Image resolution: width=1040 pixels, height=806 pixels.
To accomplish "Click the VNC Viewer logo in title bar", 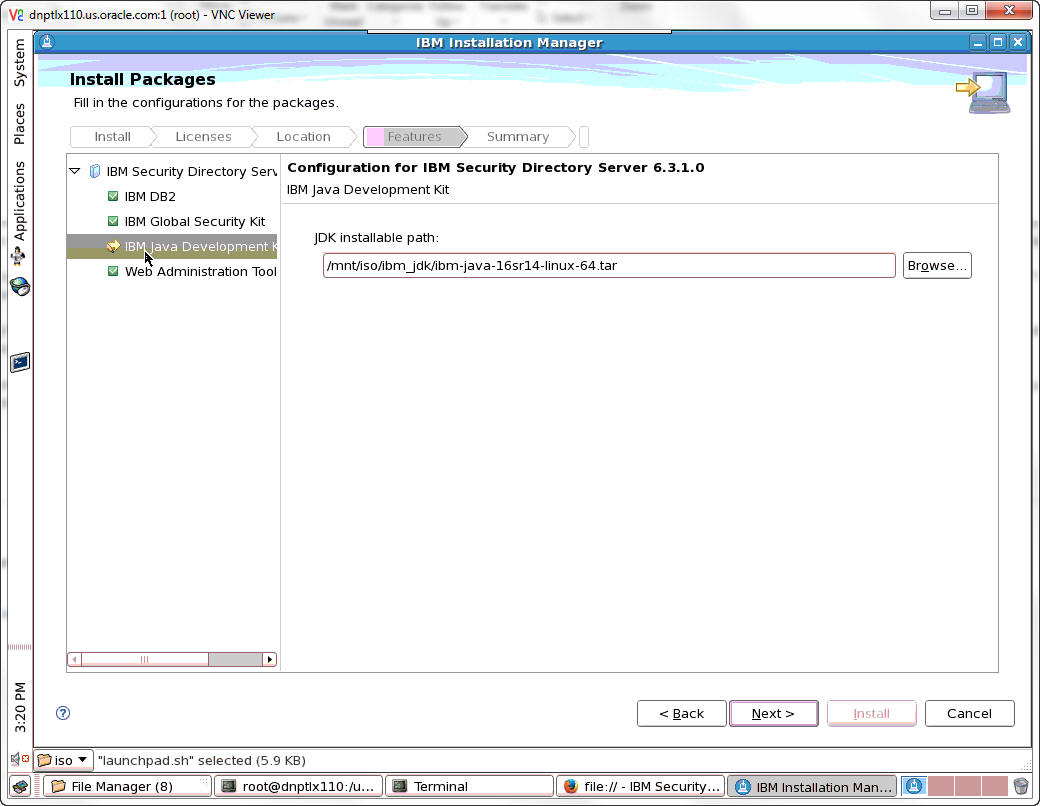I will [16, 14].
